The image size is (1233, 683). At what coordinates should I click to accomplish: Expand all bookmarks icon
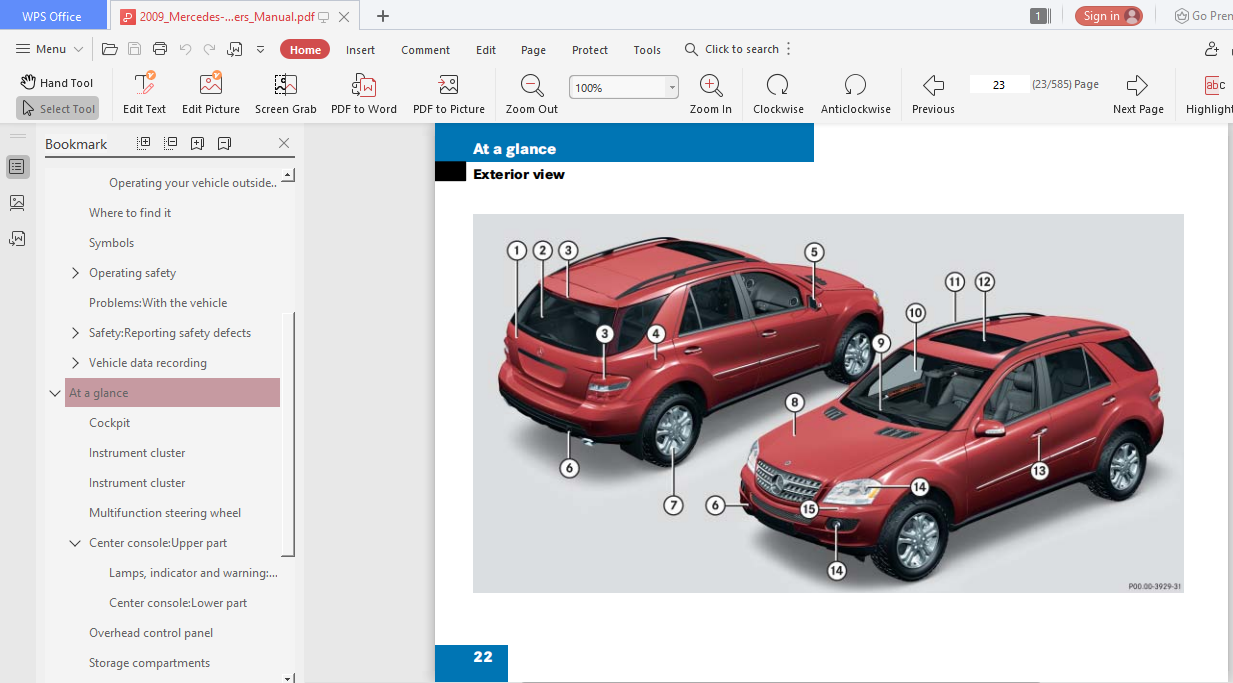(144, 143)
